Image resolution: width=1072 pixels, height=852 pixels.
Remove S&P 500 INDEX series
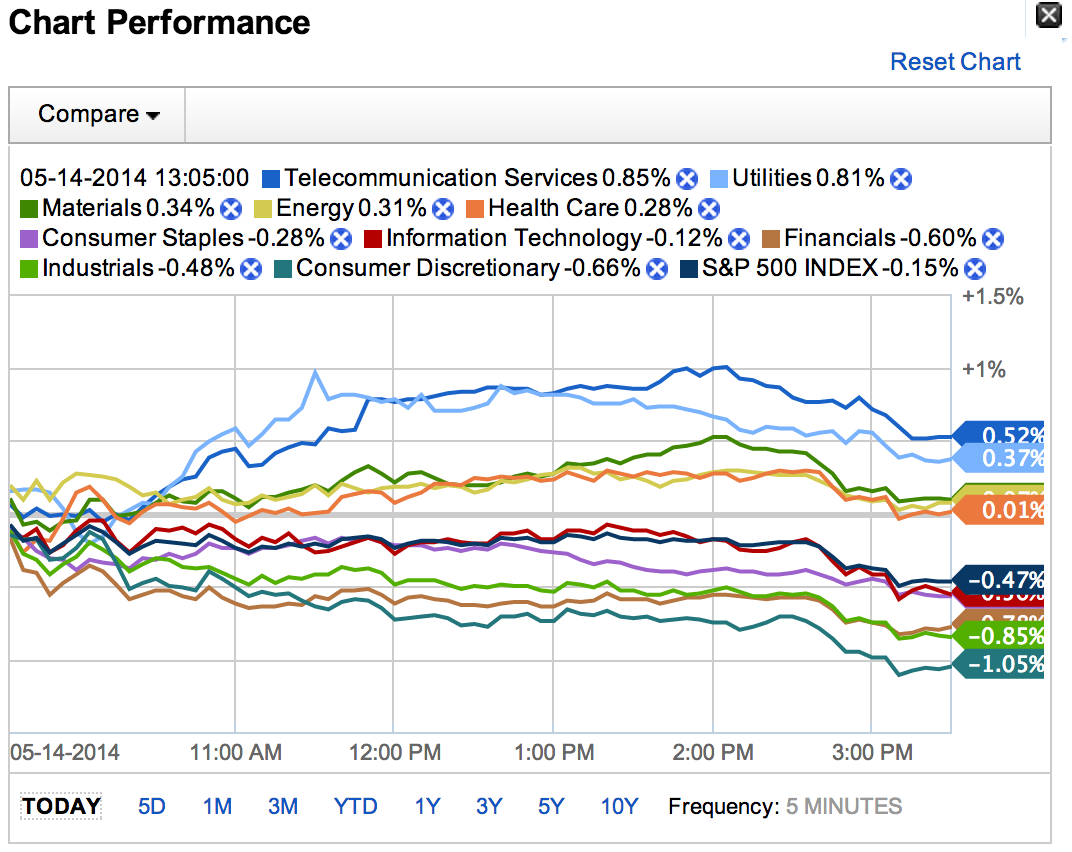974,269
